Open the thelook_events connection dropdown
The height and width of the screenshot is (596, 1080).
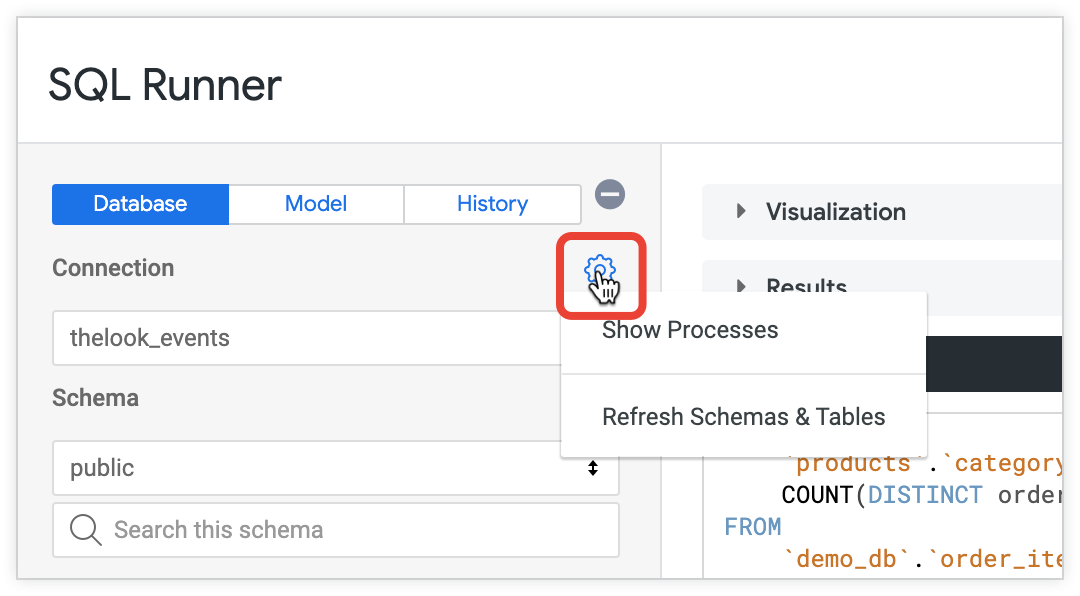(300, 338)
